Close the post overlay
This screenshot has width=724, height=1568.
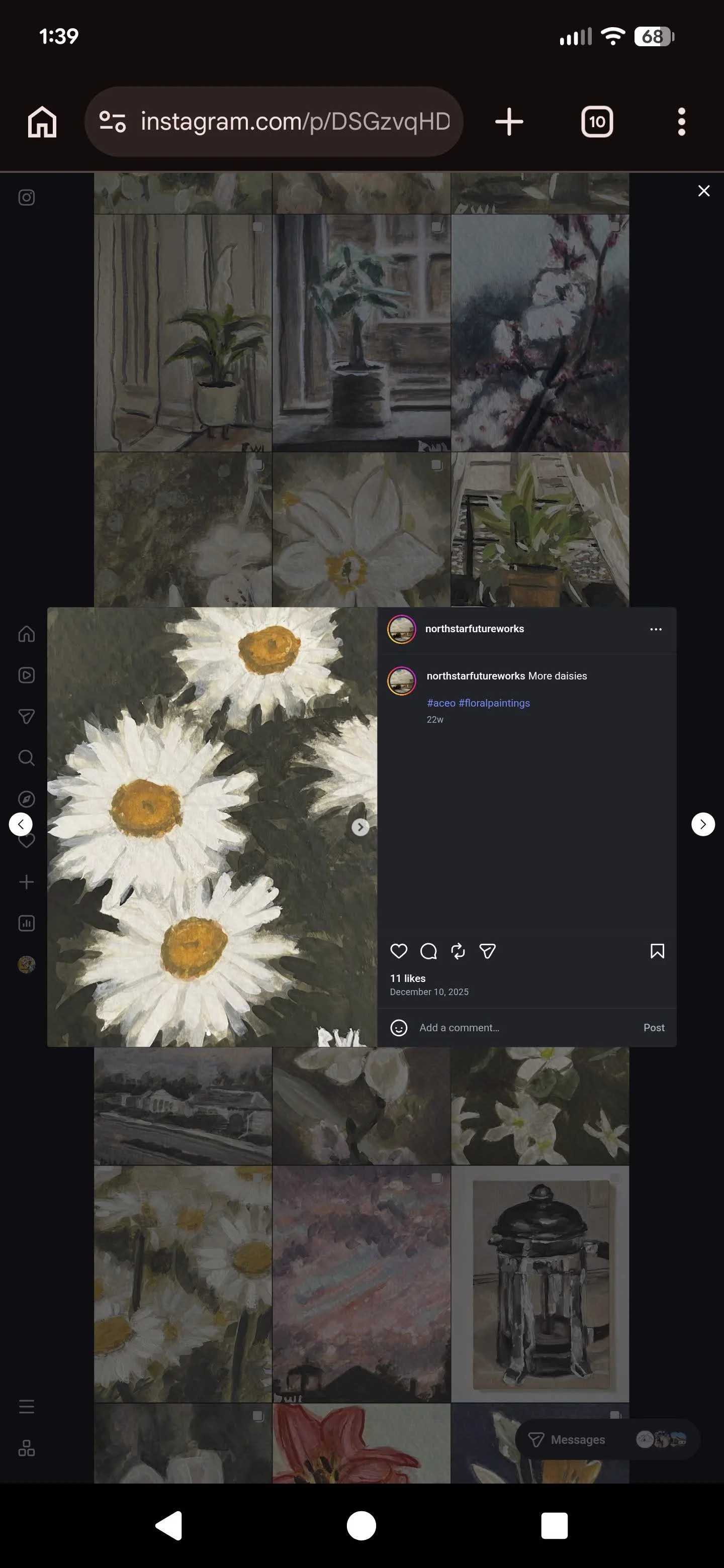point(704,191)
